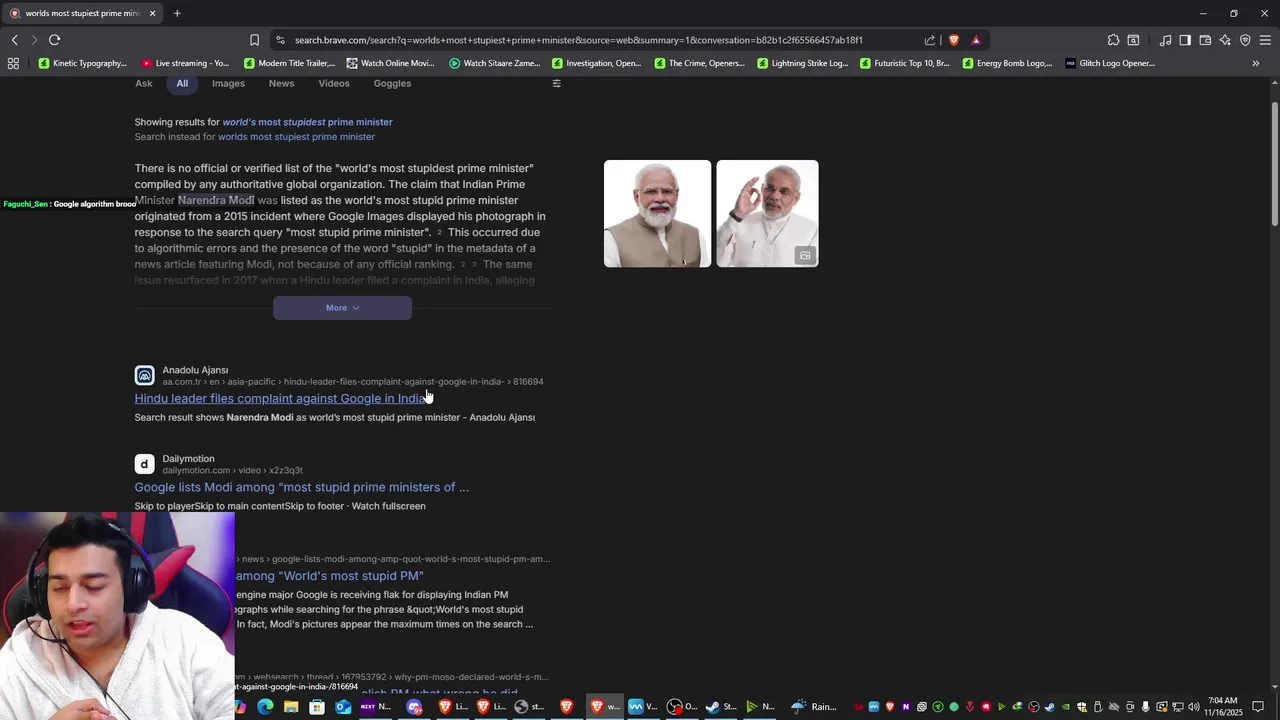Click the Dailymotion site favicon
The width and height of the screenshot is (1280, 720).
(x=145, y=464)
